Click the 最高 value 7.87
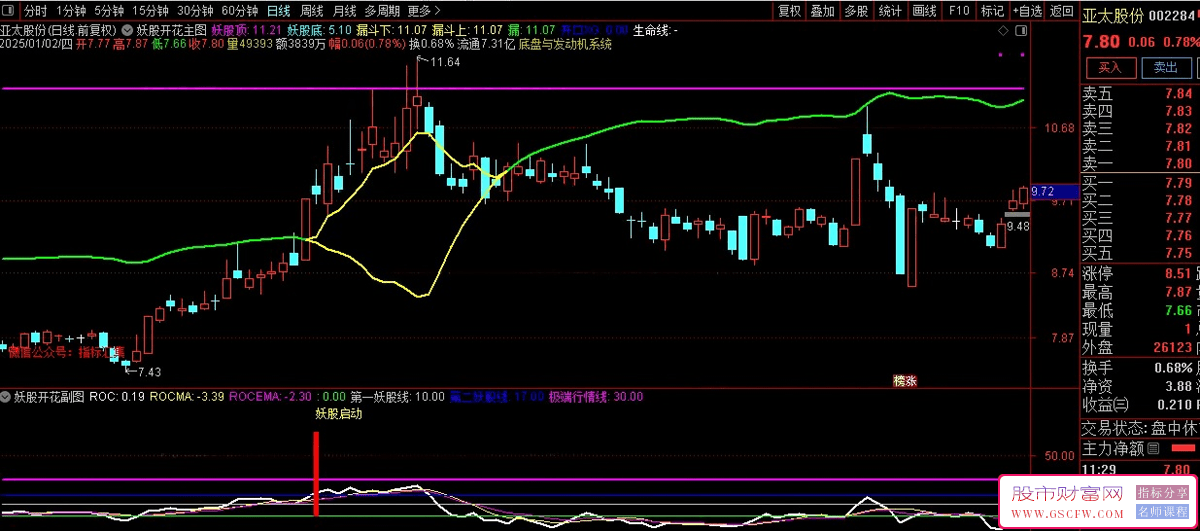Viewport: 1200px width, 531px height. [x=1178, y=292]
